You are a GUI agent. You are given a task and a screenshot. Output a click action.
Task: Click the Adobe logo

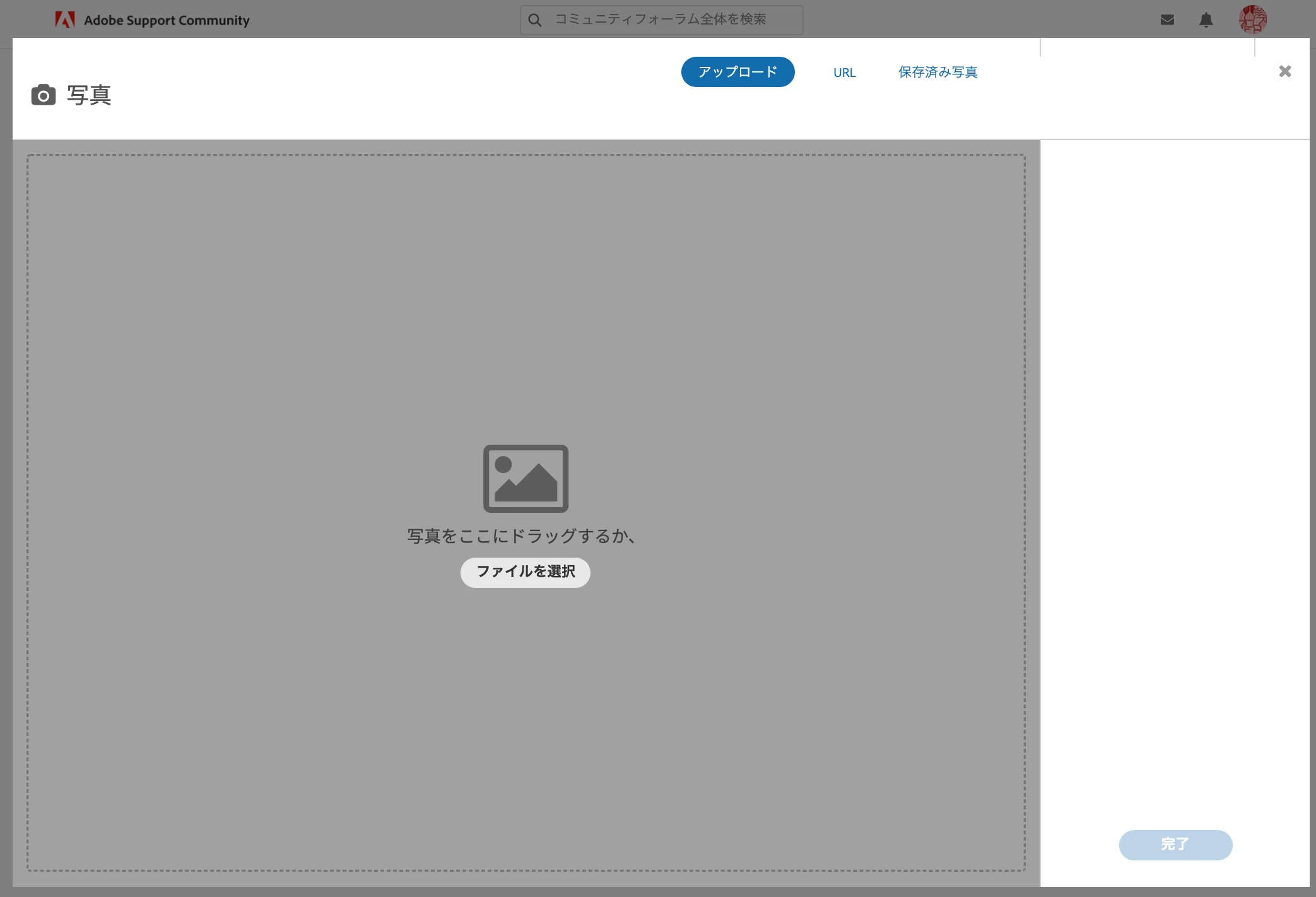coord(65,19)
